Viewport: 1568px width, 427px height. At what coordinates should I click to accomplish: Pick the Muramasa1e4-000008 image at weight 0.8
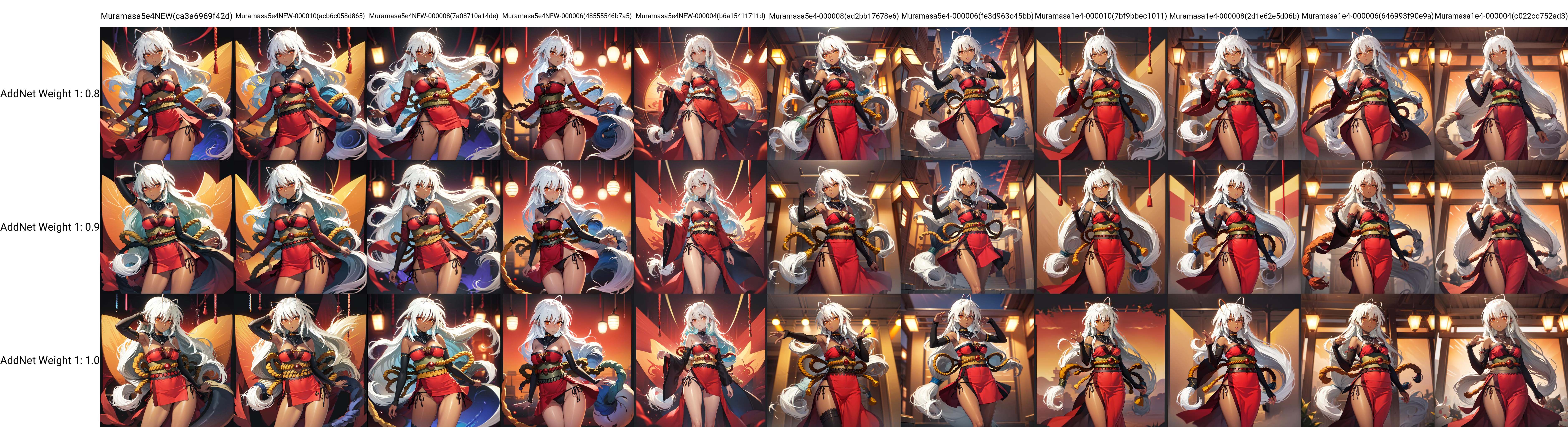[x=1234, y=94]
